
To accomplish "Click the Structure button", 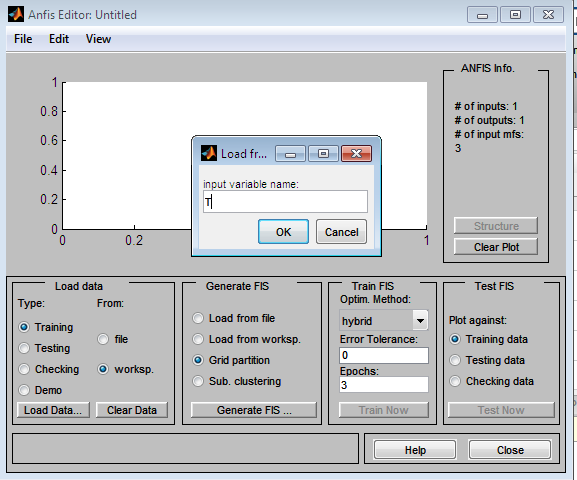I will 496,226.
